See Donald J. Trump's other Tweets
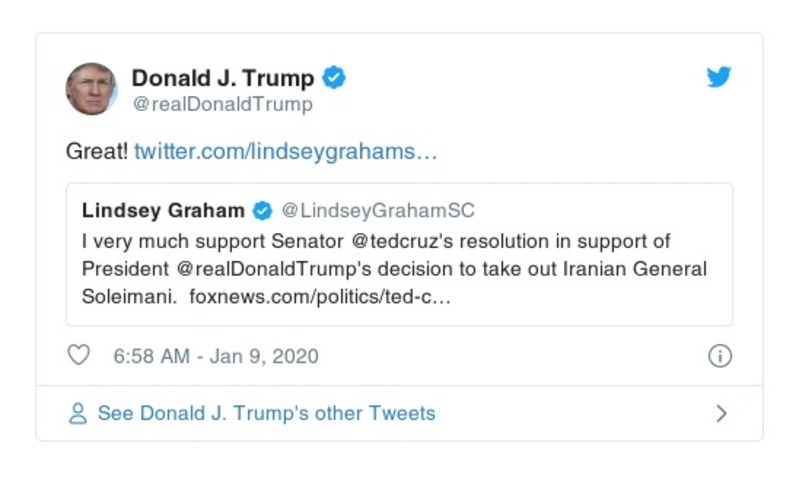 click(x=266, y=414)
